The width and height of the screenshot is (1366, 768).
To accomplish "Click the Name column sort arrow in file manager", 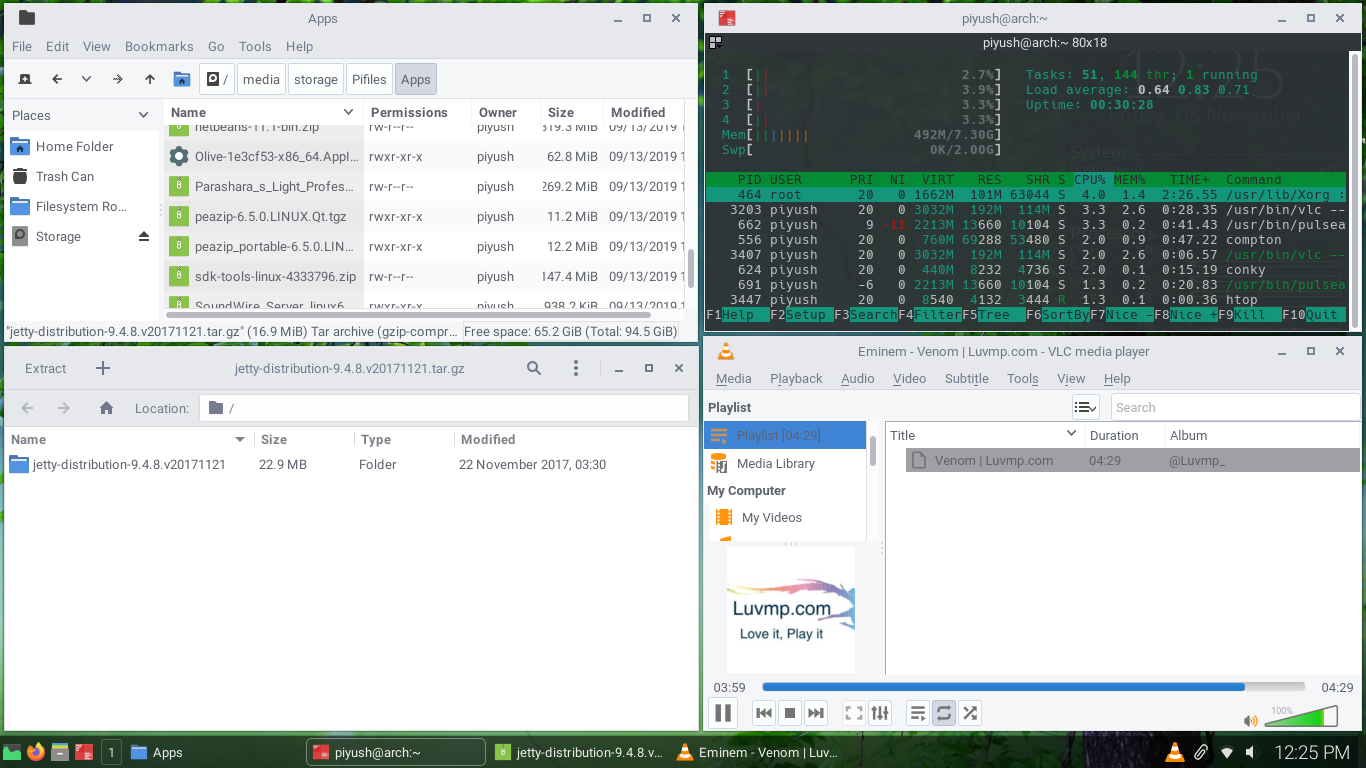I will (348, 112).
